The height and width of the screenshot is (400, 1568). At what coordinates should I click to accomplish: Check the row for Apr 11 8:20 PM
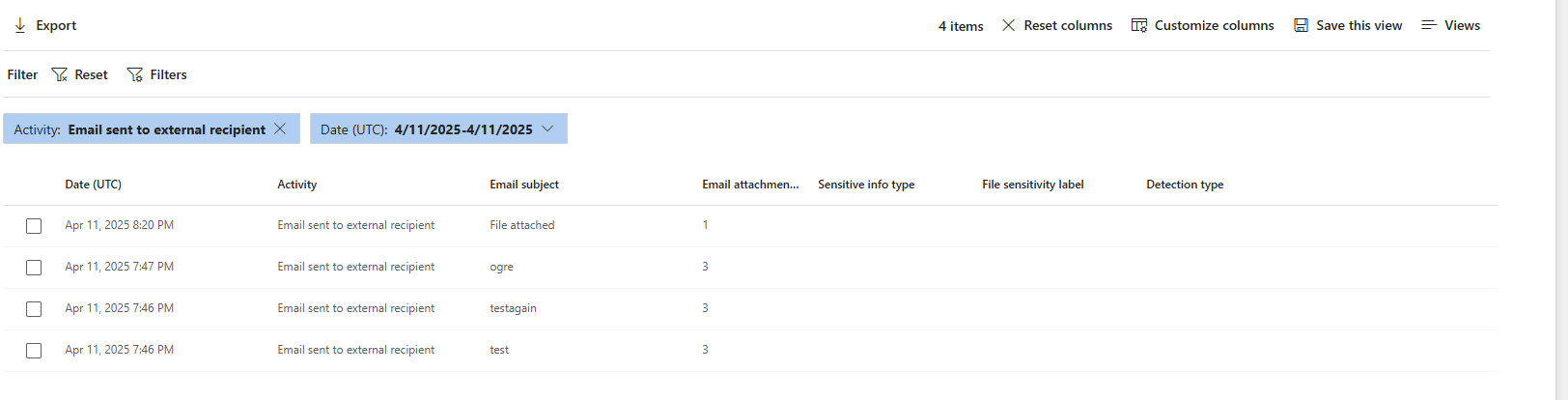pos(34,226)
